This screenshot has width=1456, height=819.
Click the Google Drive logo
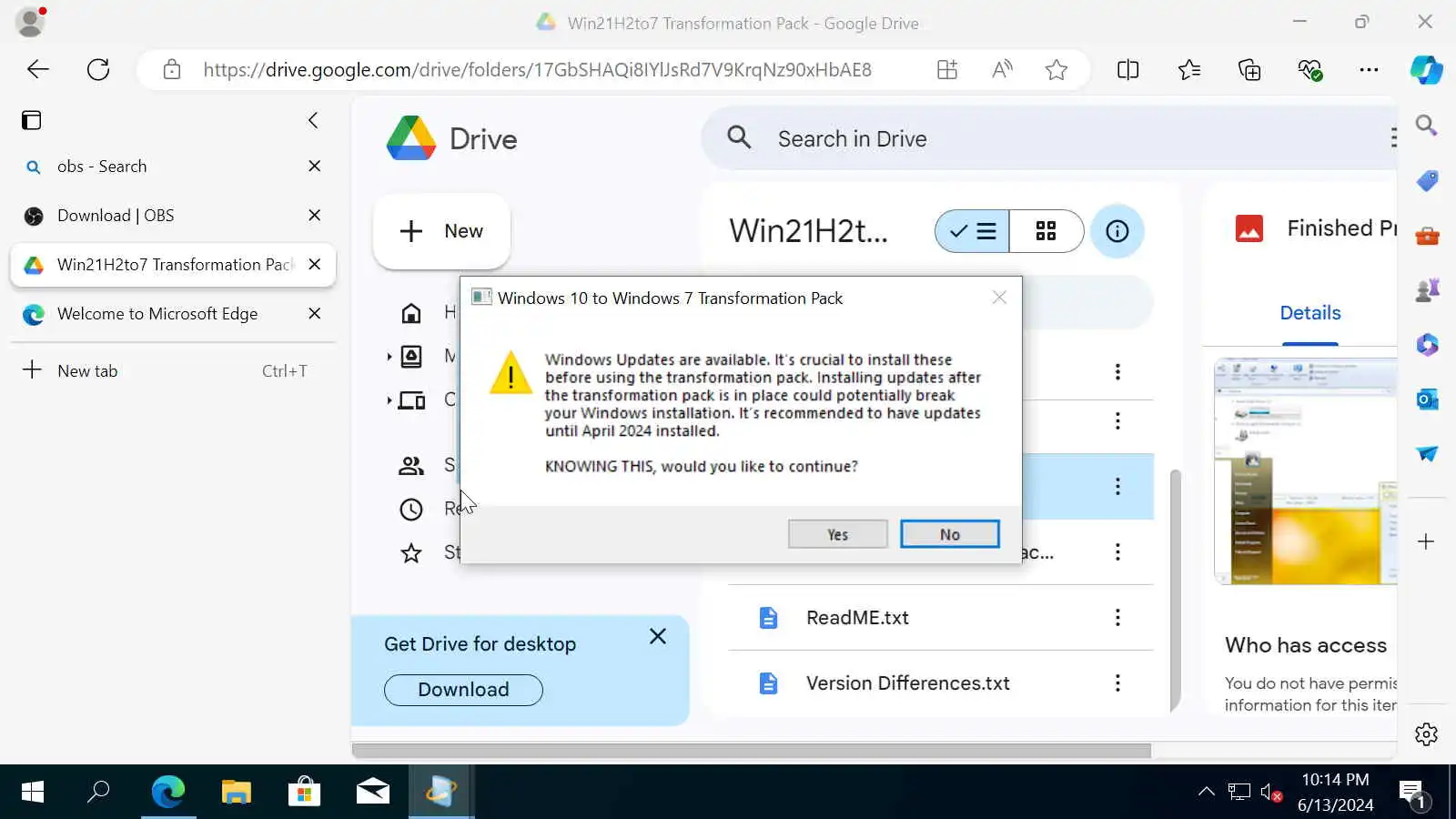452,138
